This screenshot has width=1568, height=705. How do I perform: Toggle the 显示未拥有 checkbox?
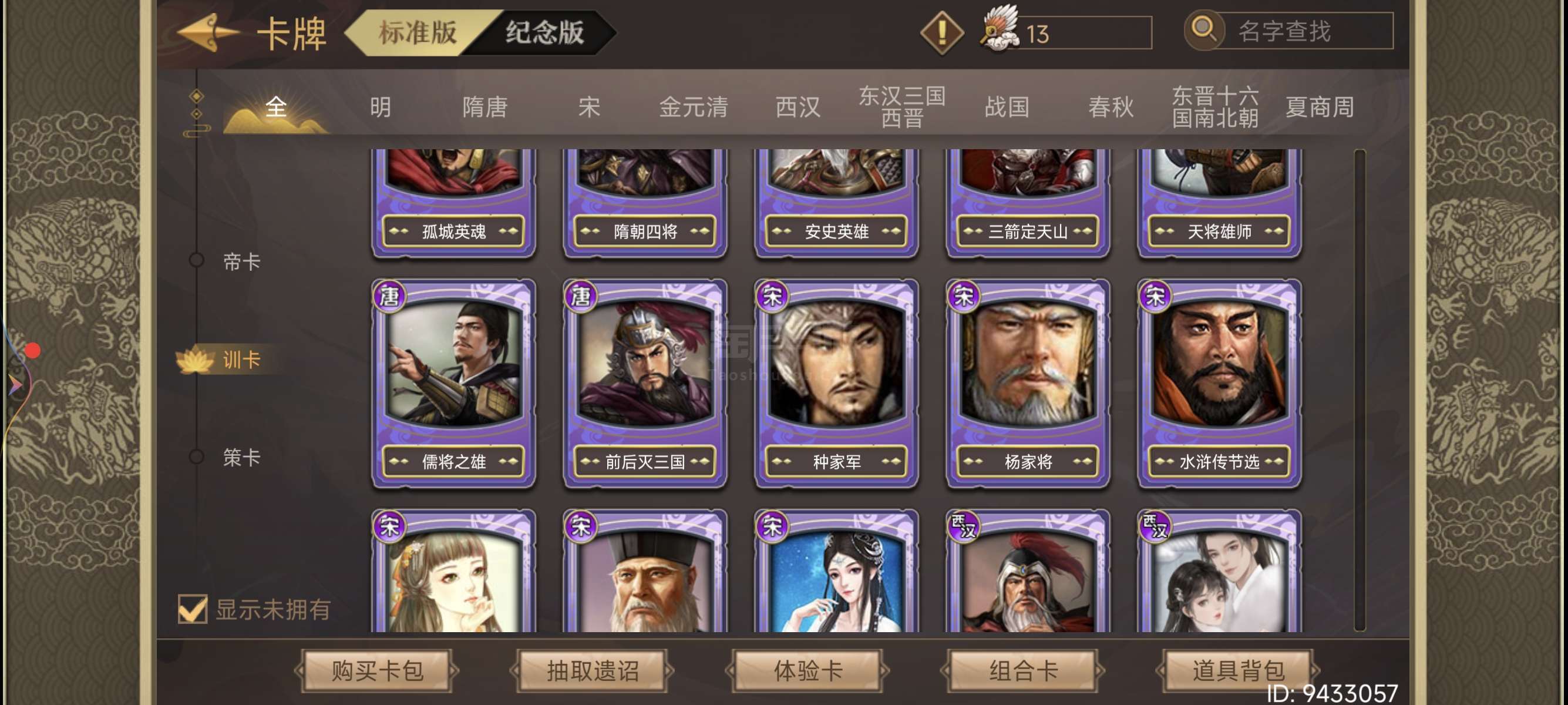(x=193, y=609)
